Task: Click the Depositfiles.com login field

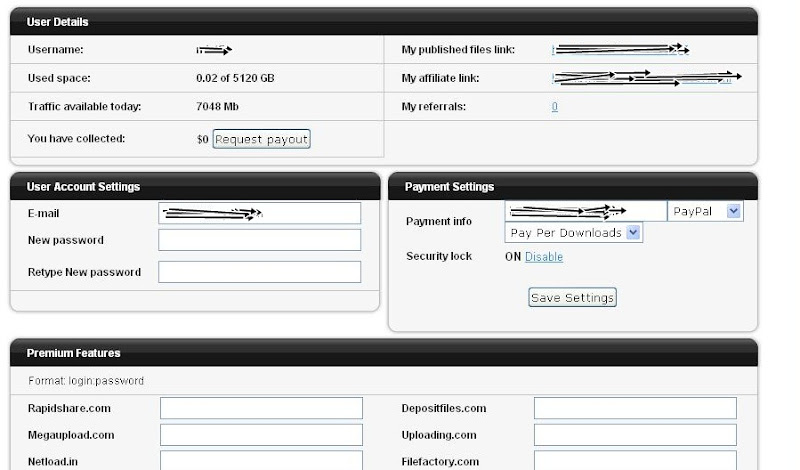Action: (x=635, y=408)
